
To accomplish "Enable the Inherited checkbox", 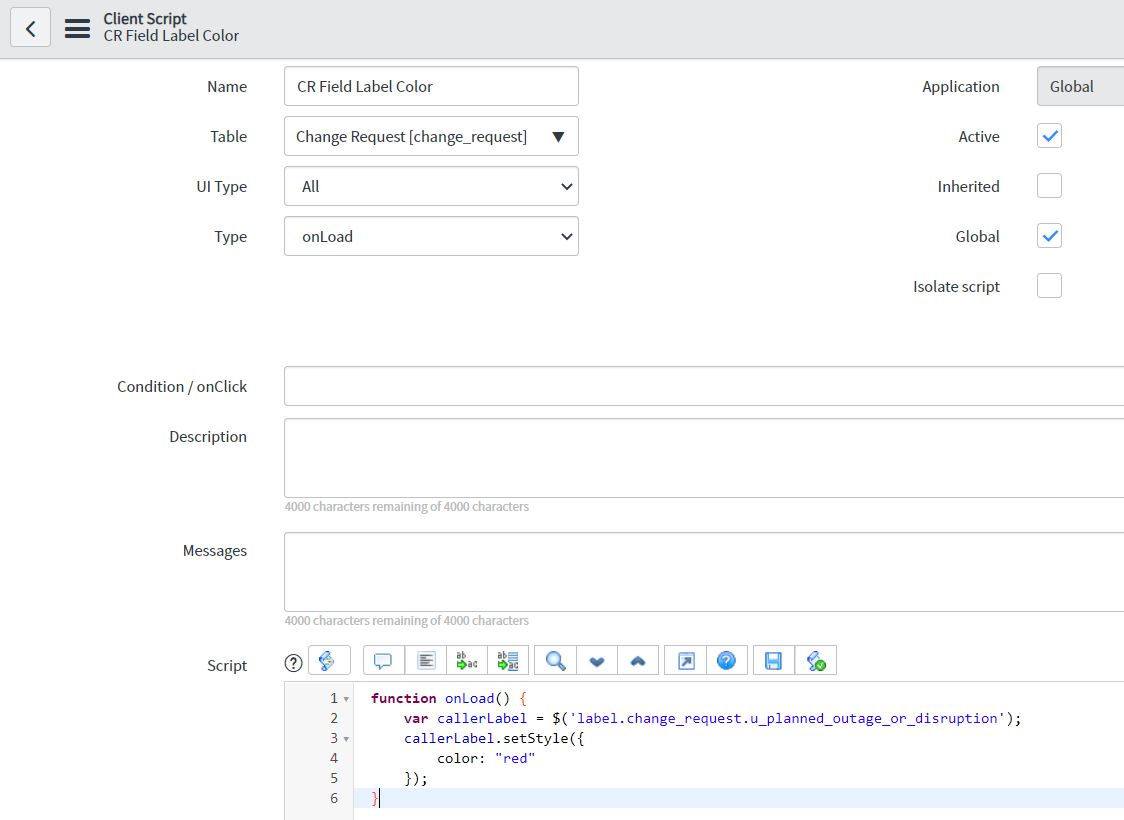I will (1049, 186).
